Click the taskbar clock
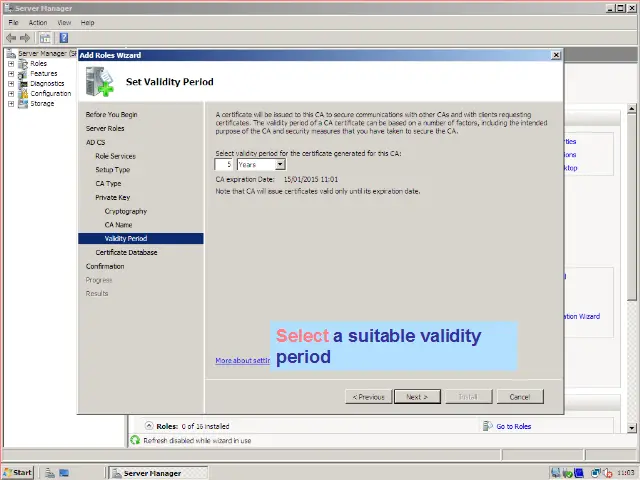 (625, 473)
